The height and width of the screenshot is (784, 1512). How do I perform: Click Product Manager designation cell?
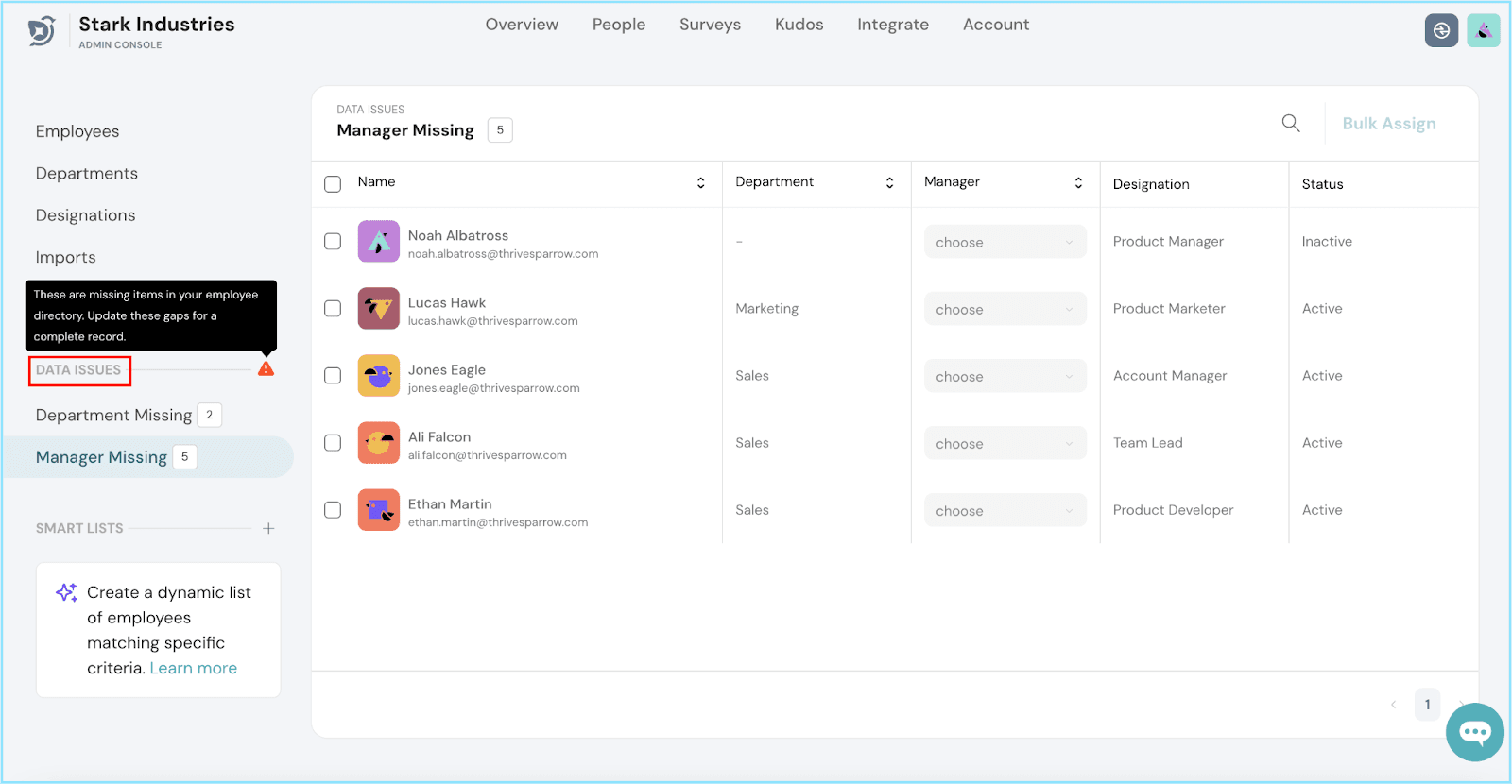(1168, 241)
